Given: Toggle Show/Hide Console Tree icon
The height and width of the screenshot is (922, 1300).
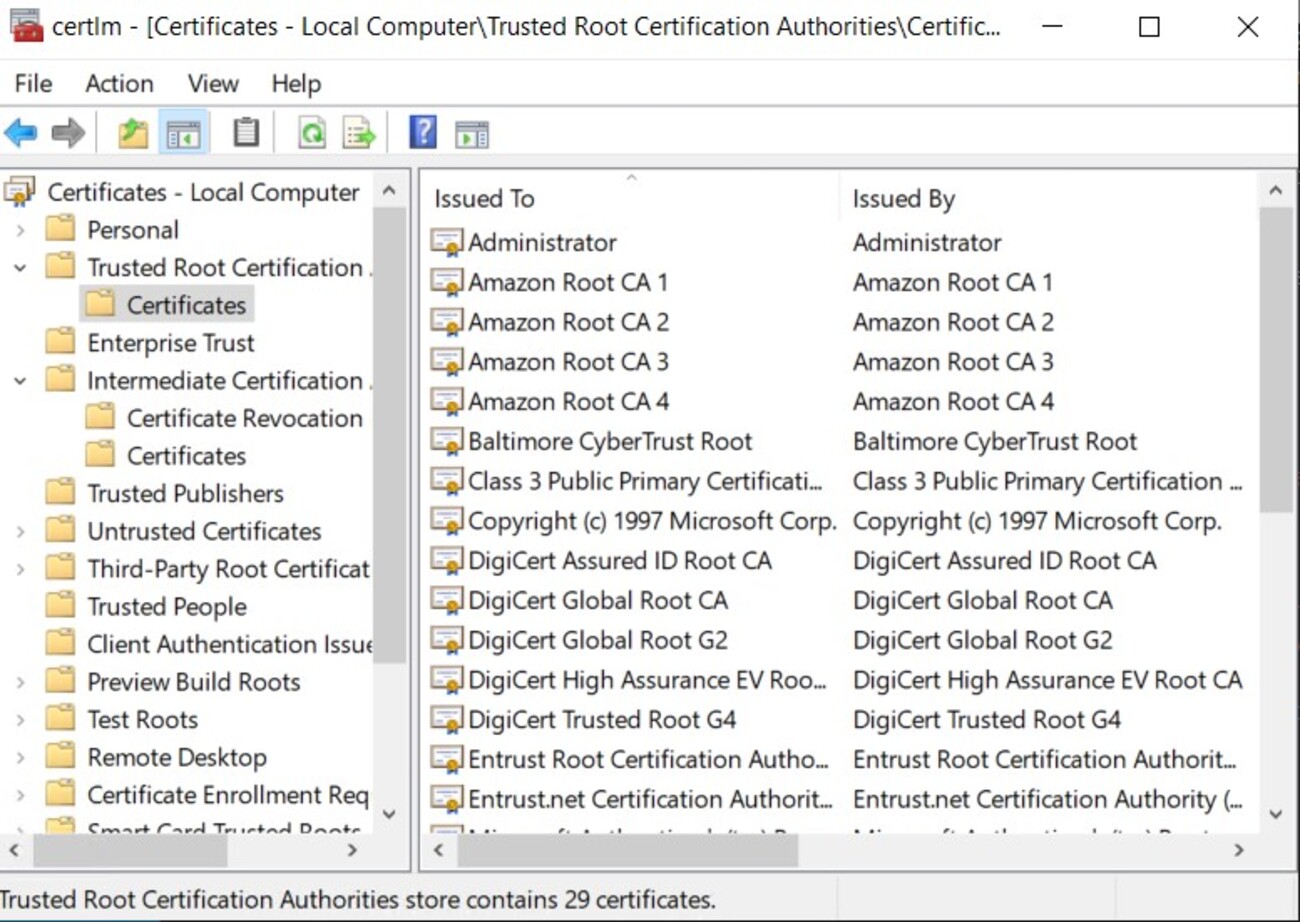Looking at the screenshot, I should pos(183,132).
